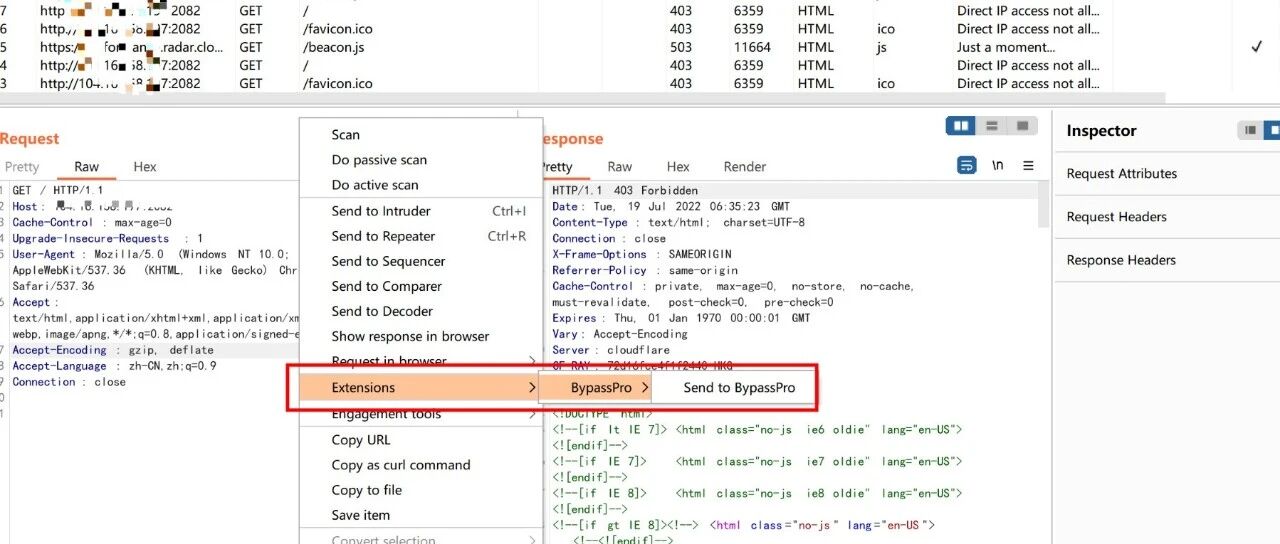Switch to combined tabbed layout icon

click(1021, 126)
